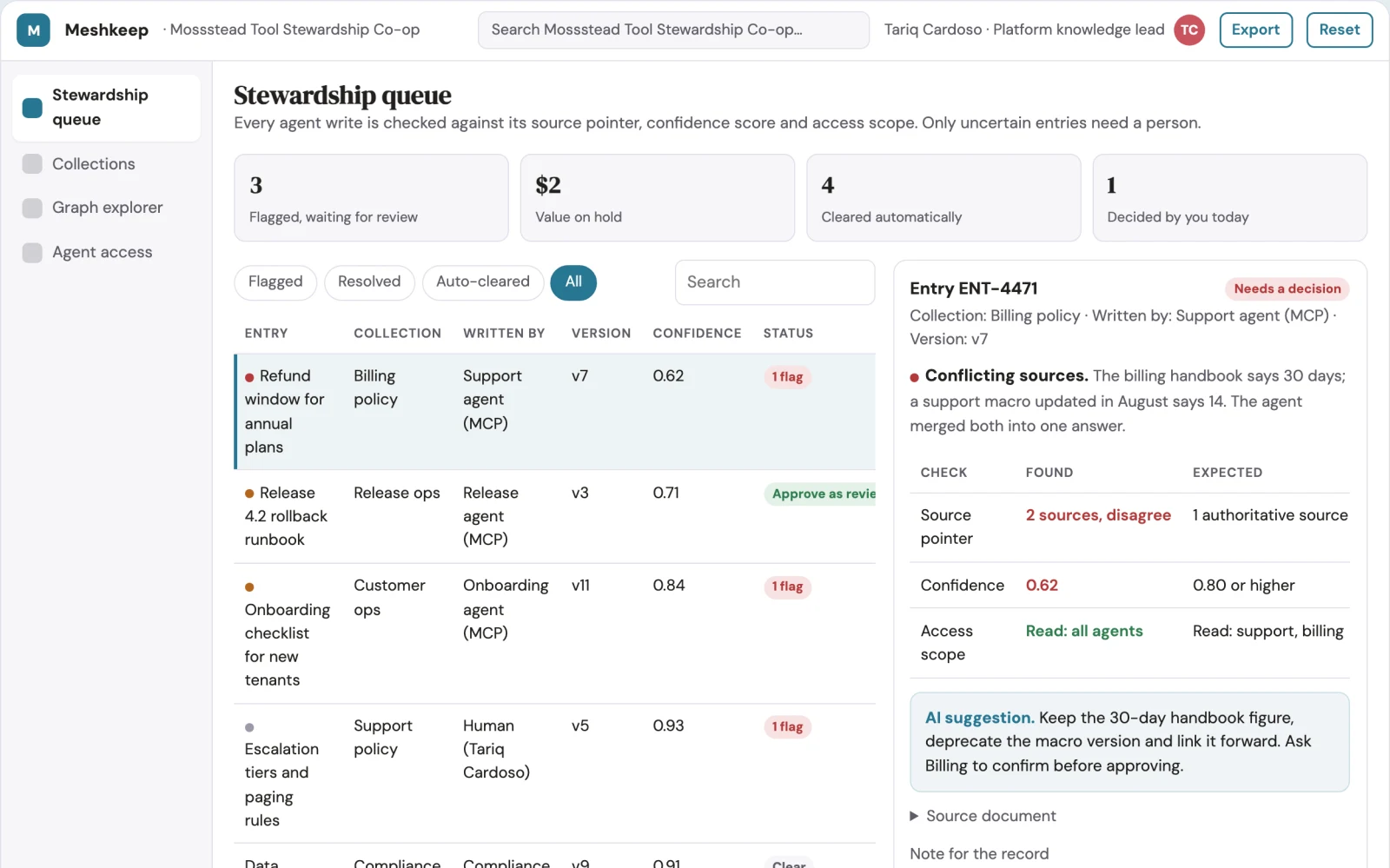Open Stewardship queue in the sidebar
This screenshot has height=868, width=1390.
coord(106,108)
